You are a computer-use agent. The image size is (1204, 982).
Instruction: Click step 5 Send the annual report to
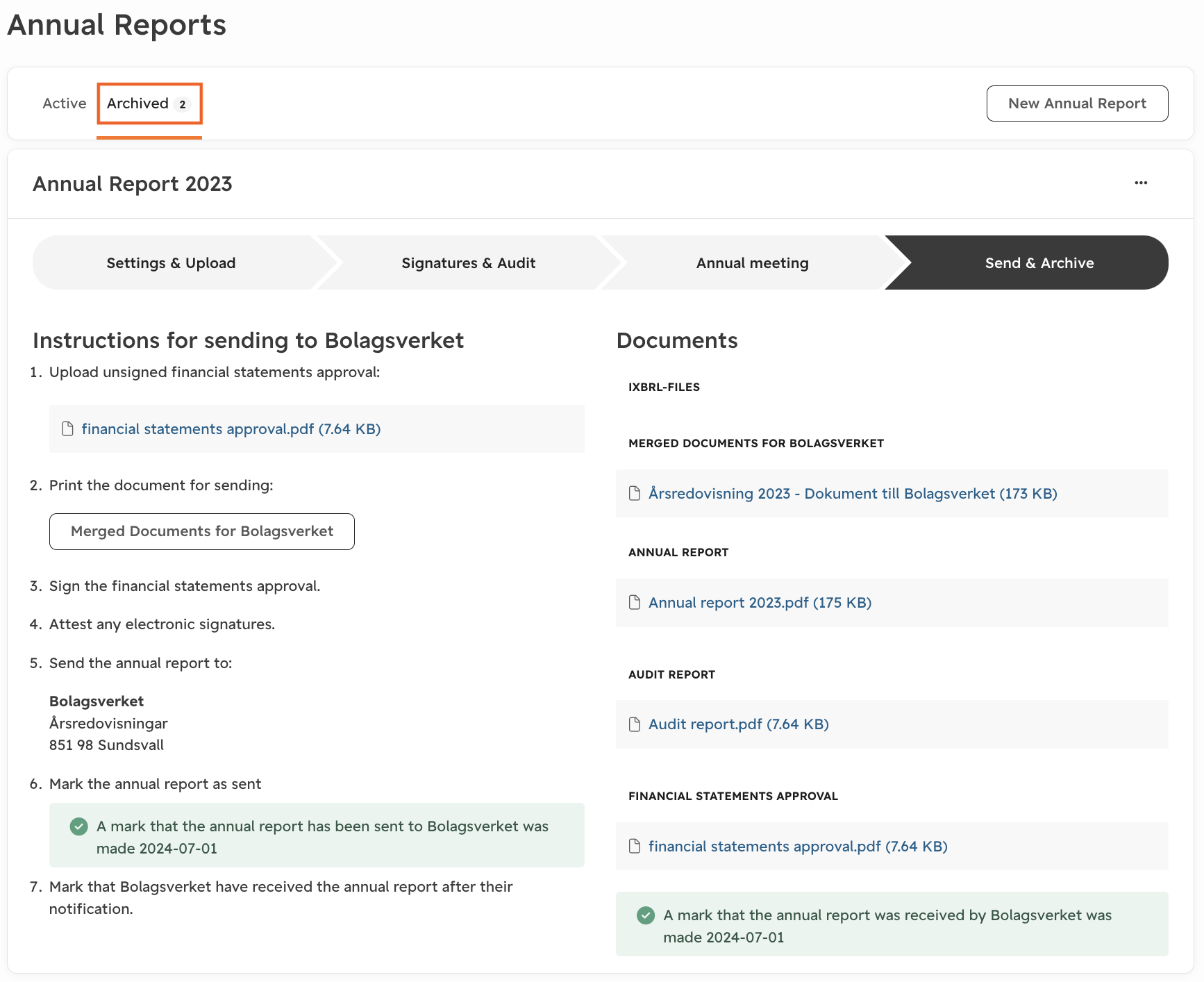click(x=140, y=663)
